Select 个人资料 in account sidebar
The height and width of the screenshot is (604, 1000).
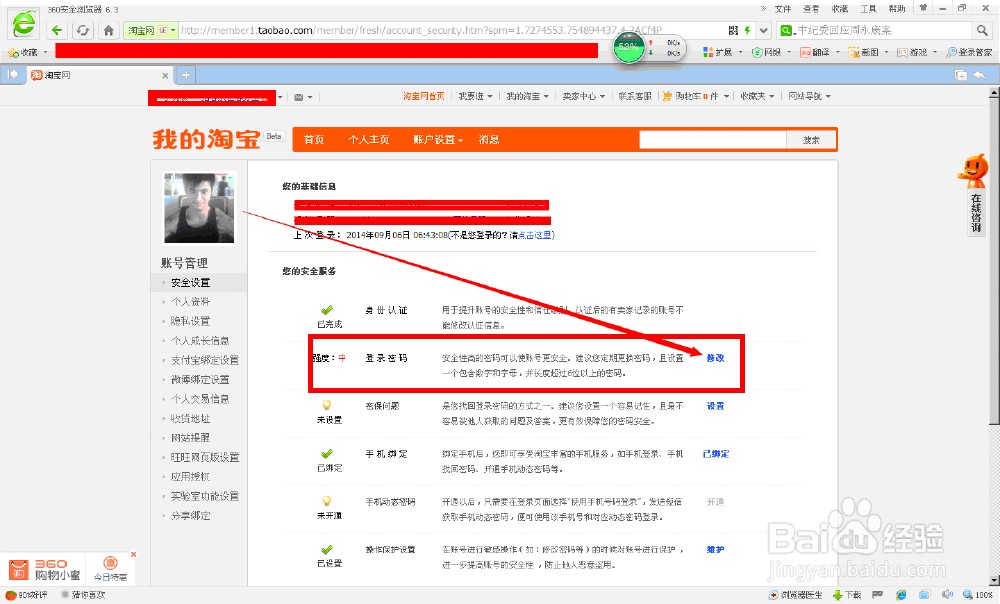190,302
